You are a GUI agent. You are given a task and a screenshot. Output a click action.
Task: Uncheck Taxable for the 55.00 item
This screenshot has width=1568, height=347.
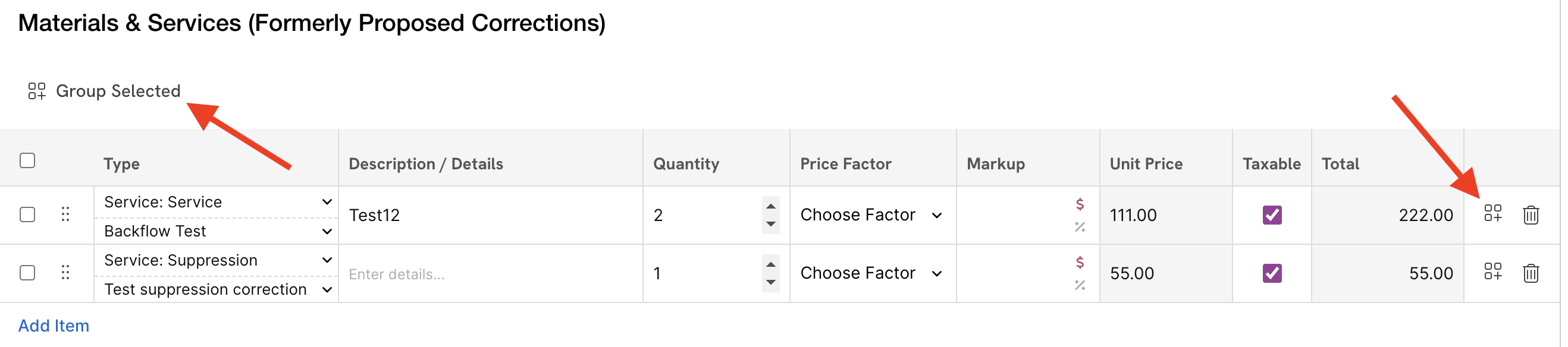coord(1272,273)
